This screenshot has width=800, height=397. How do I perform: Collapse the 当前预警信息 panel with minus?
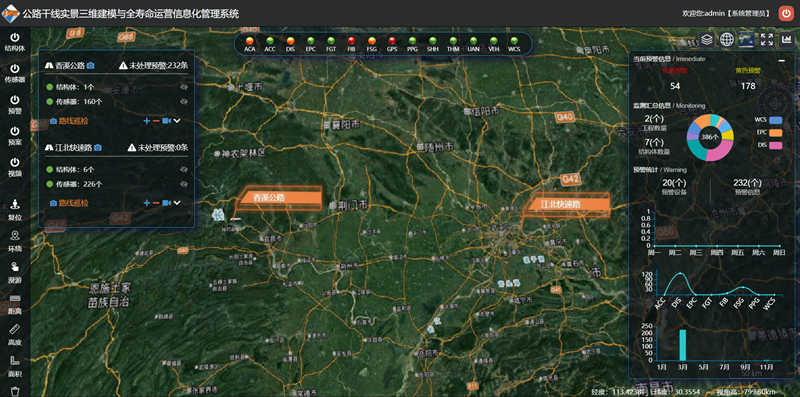coord(782,60)
